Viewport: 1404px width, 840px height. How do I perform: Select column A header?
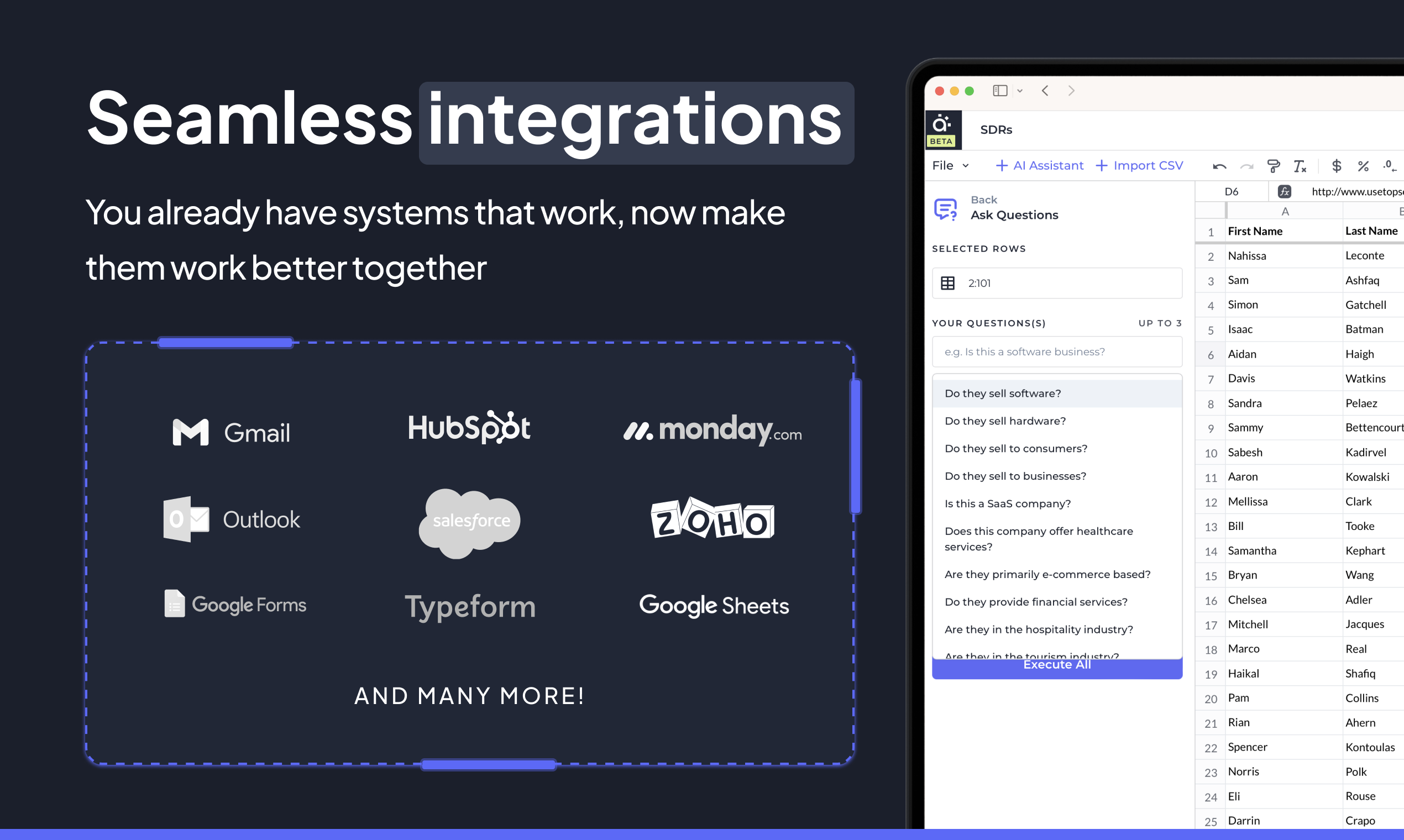[x=1285, y=211]
